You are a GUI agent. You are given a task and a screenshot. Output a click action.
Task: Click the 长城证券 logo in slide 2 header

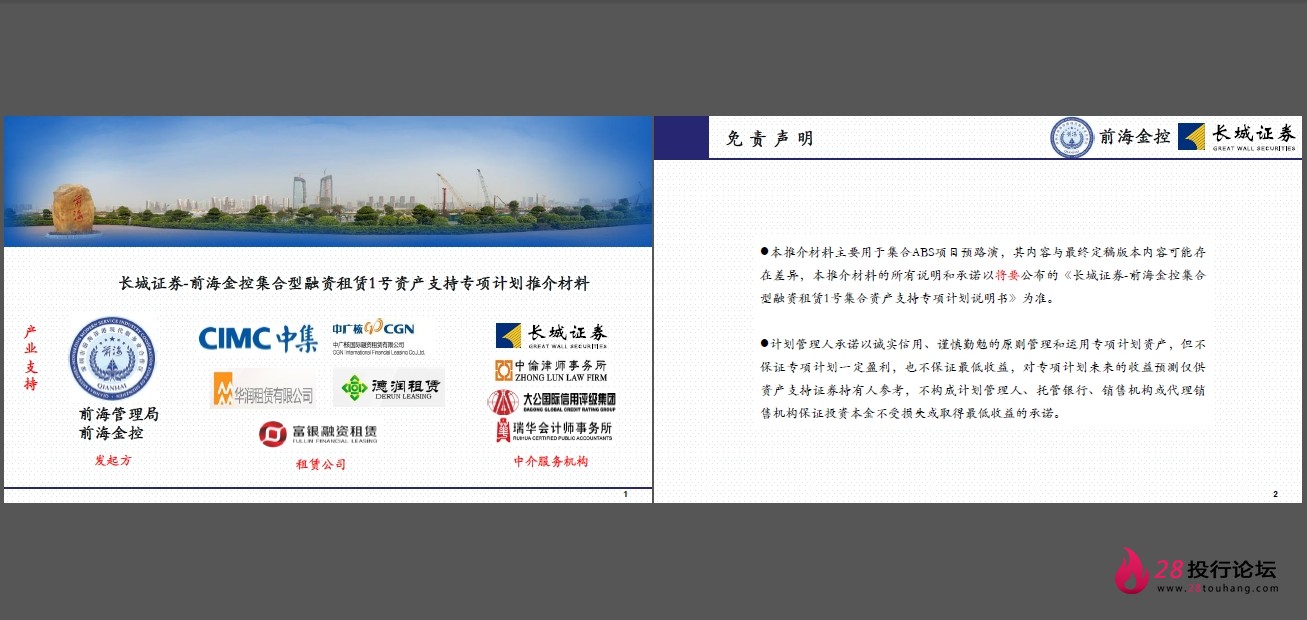pos(1237,136)
